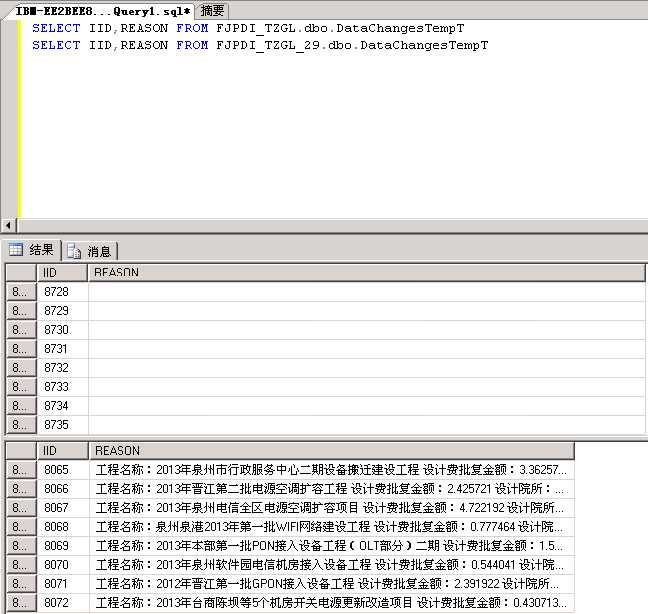Select the row header for IID 8728
The image size is (648, 614).
(21, 292)
